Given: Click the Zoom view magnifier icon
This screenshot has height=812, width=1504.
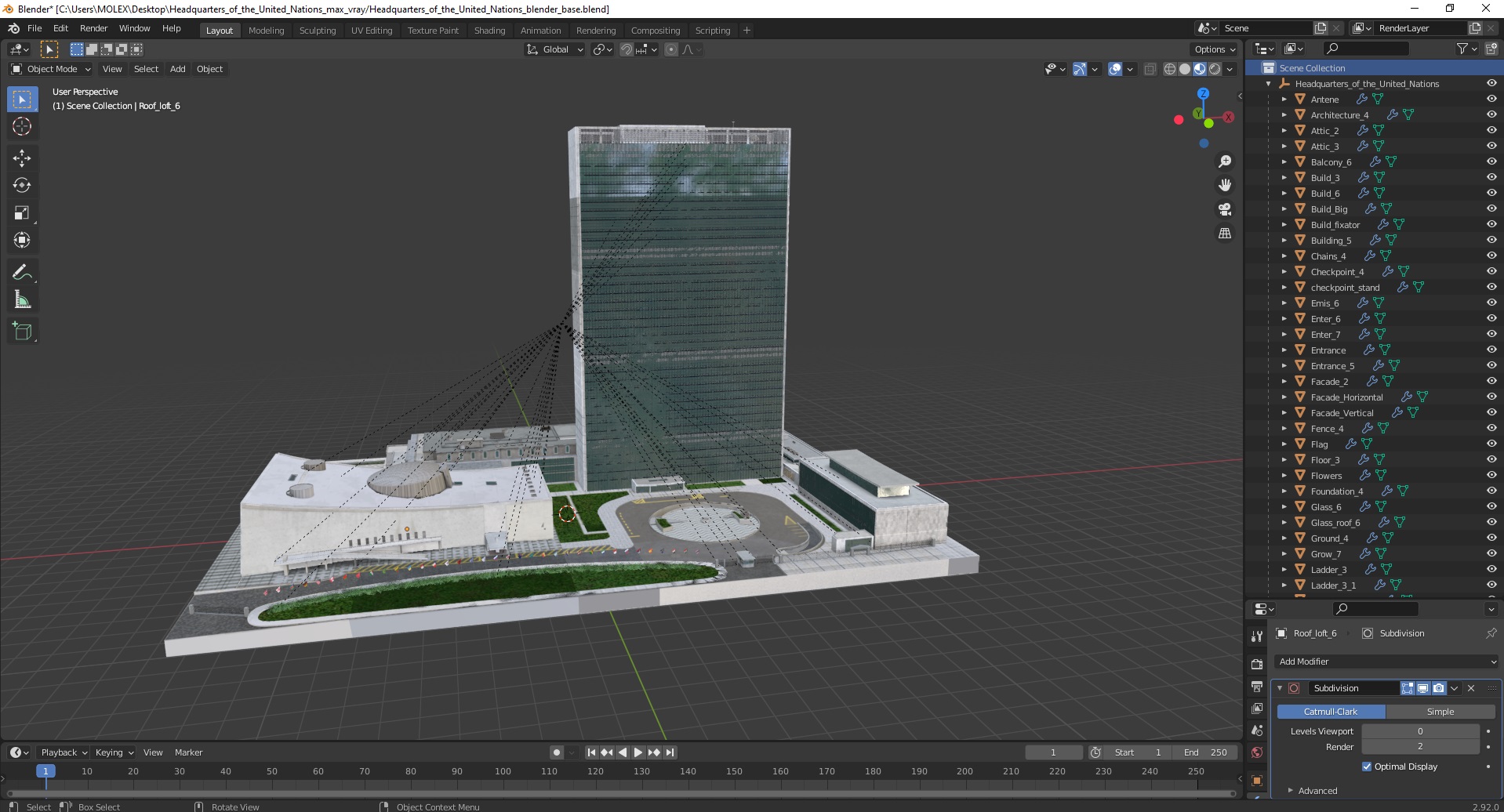Looking at the screenshot, I should tap(1225, 161).
